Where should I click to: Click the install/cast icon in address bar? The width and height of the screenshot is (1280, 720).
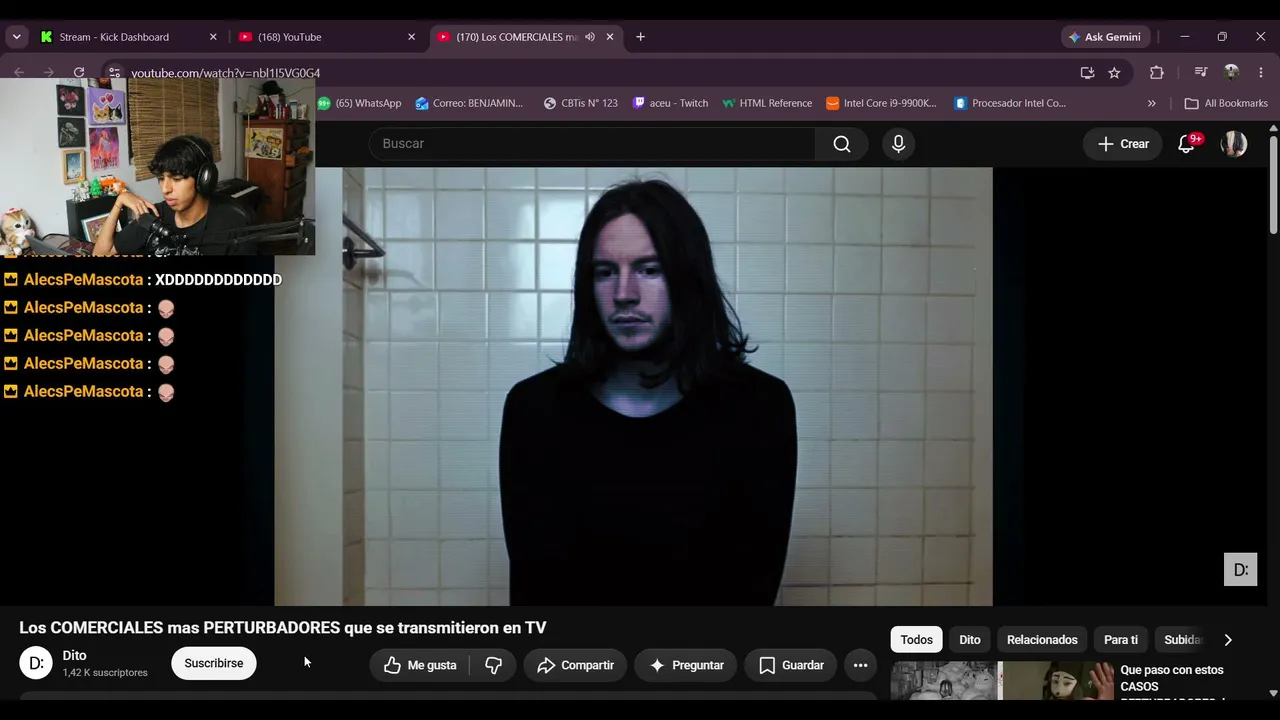click(x=1087, y=73)
